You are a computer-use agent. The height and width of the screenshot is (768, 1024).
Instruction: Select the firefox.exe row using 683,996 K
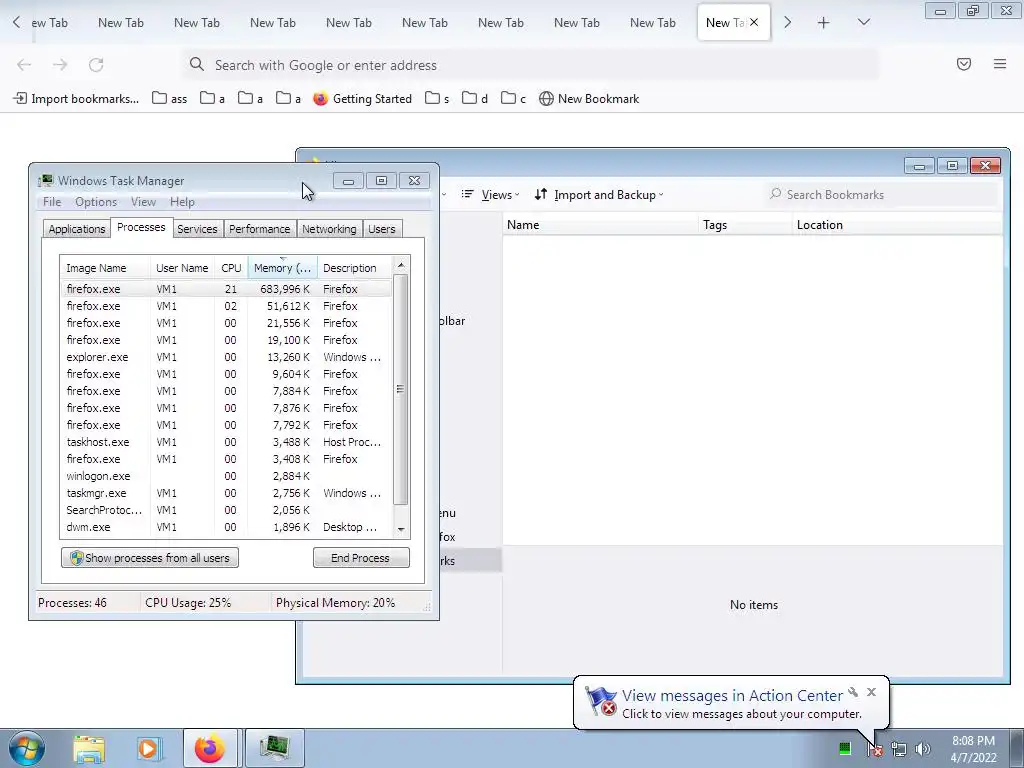[227, 289]
